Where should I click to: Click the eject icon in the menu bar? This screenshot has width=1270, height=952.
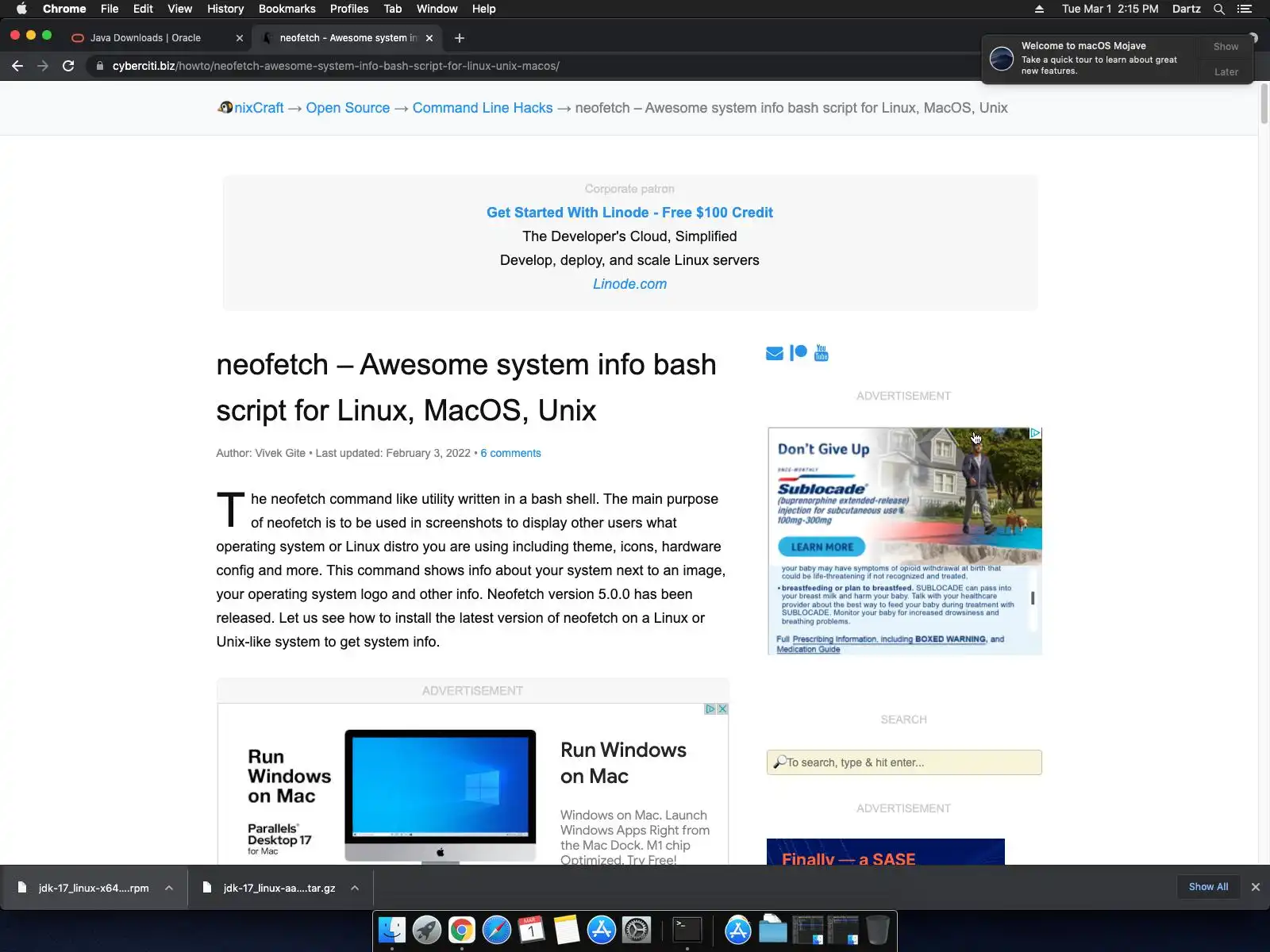[x=1039, y=9]
